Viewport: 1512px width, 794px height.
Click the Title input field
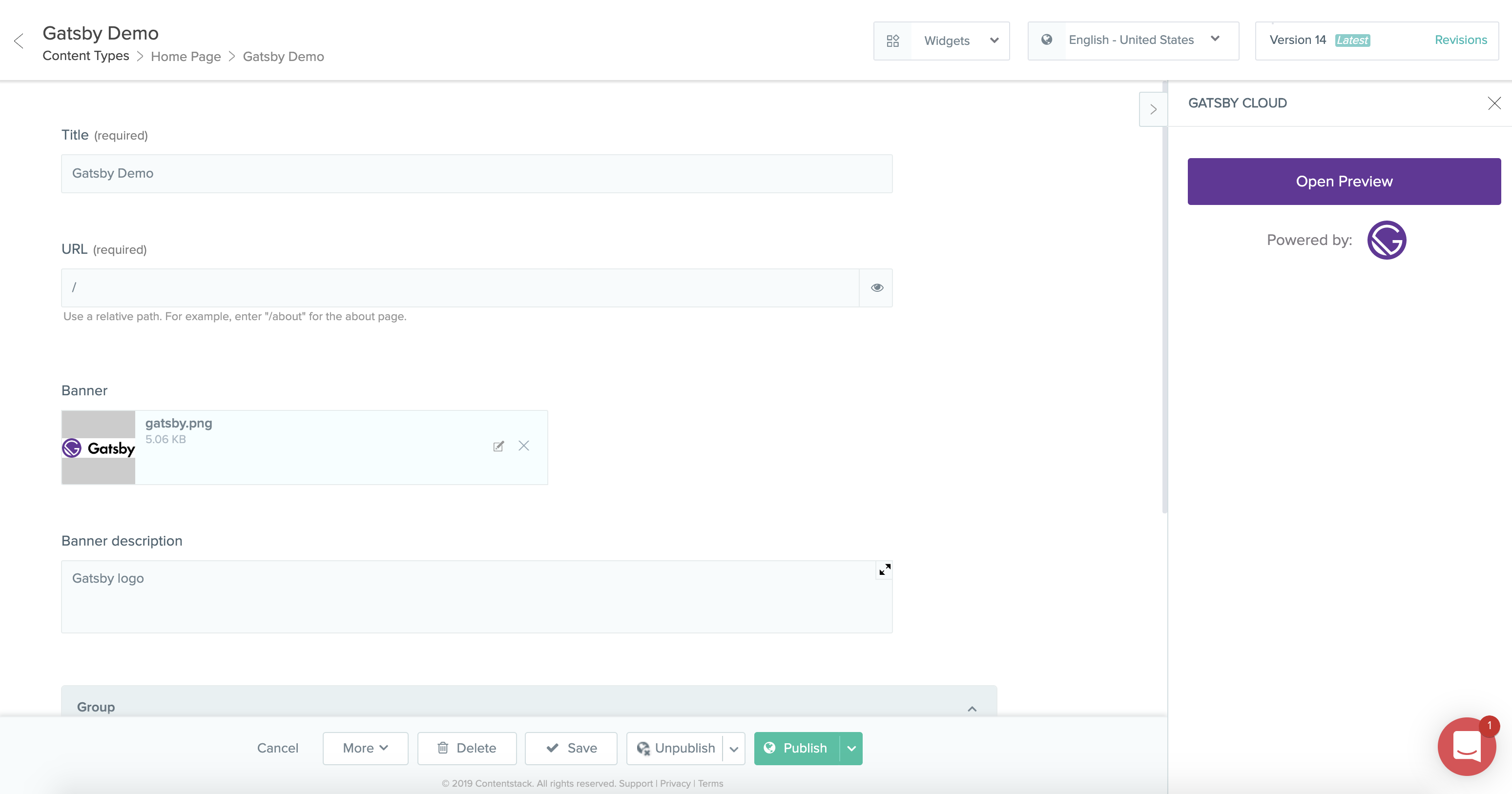[x=476, y=174]
